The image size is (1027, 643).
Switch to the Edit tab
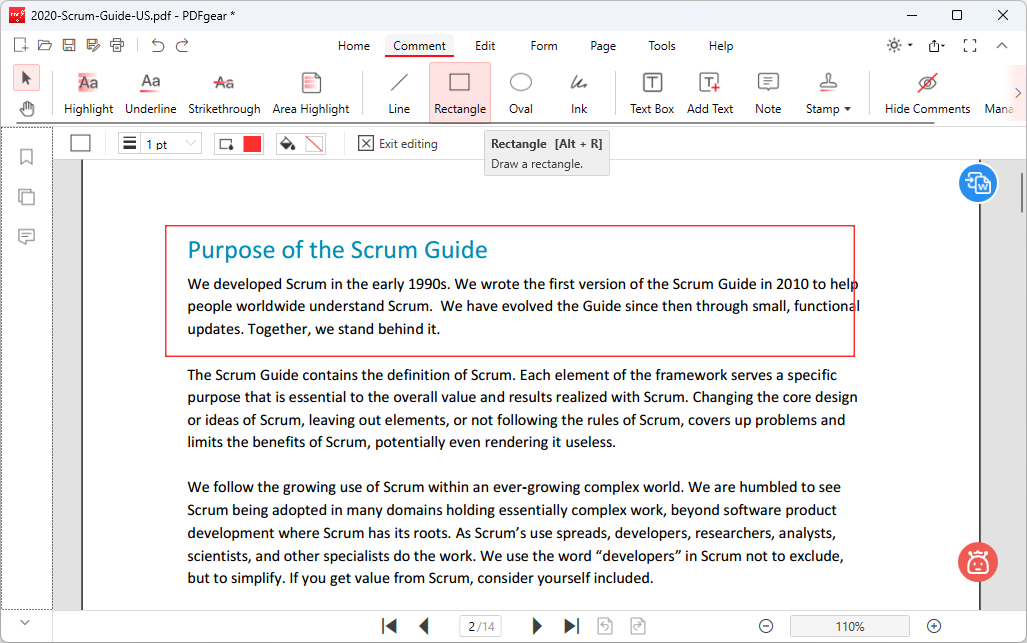(x=485, y=46)
